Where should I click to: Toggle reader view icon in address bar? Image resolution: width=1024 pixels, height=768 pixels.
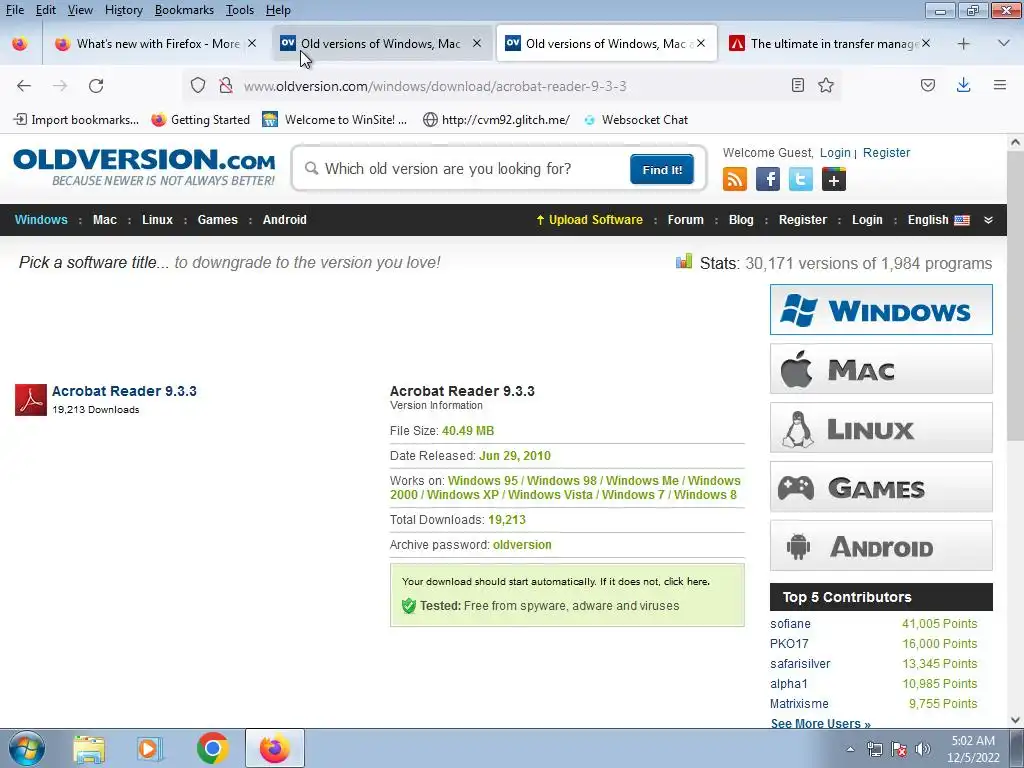coord(797,86)
